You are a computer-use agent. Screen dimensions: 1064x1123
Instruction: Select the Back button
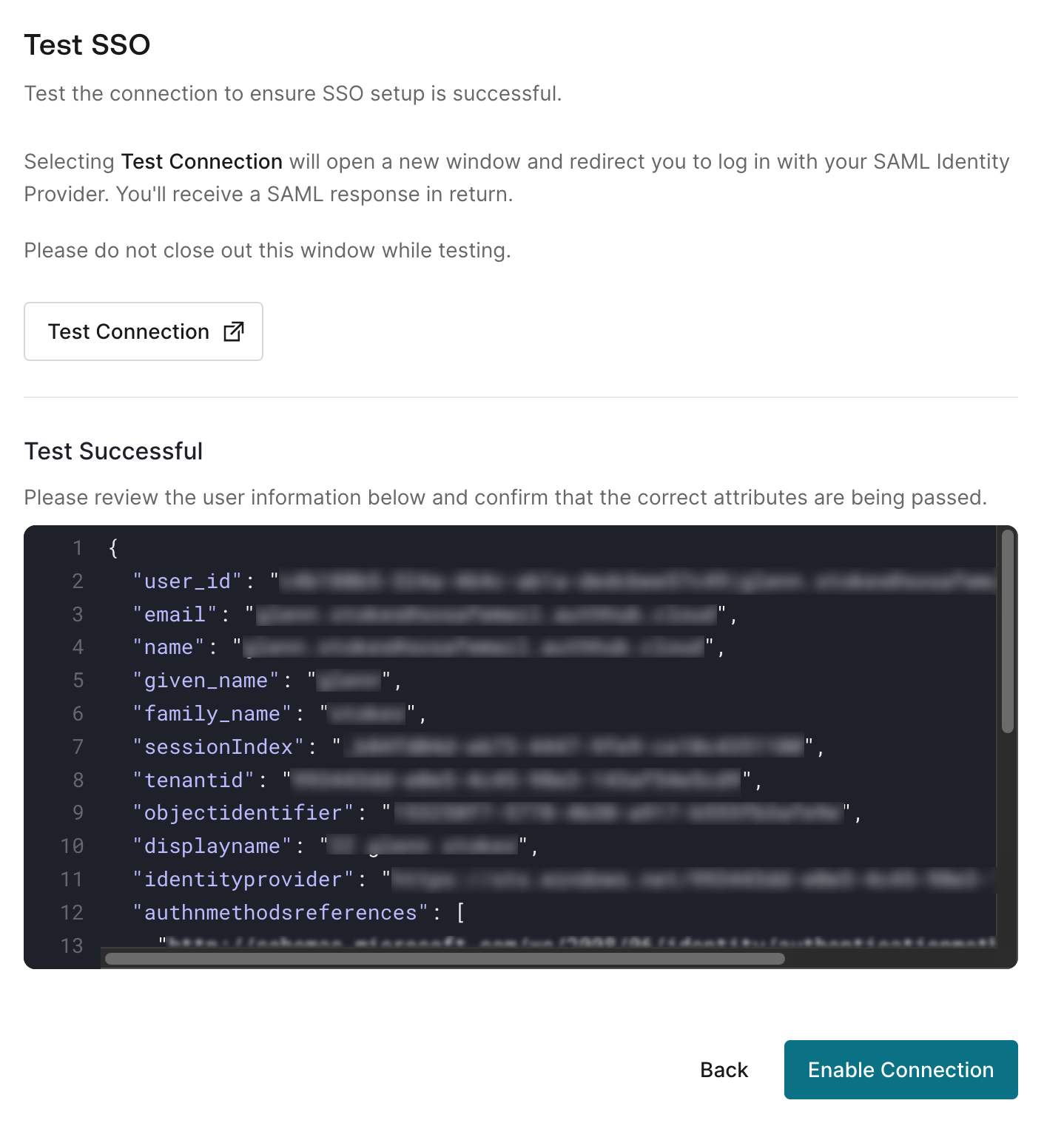tap(724, 1070)
